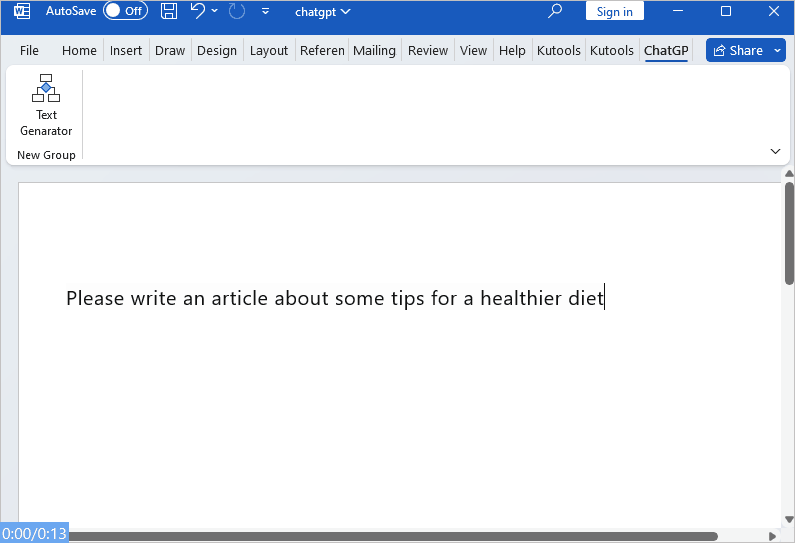The height and width of the screenshot is (543, 795).
Task: Click the Word logo icon
Action: pyautogui.click(x=21, y=12)
